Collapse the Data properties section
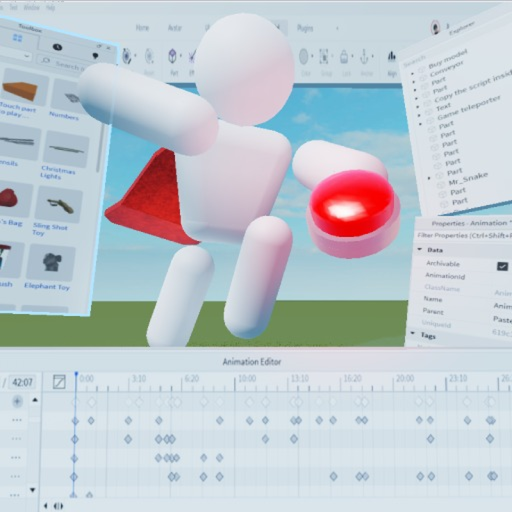This screenshot has height=512, width=512. (420, 249)
